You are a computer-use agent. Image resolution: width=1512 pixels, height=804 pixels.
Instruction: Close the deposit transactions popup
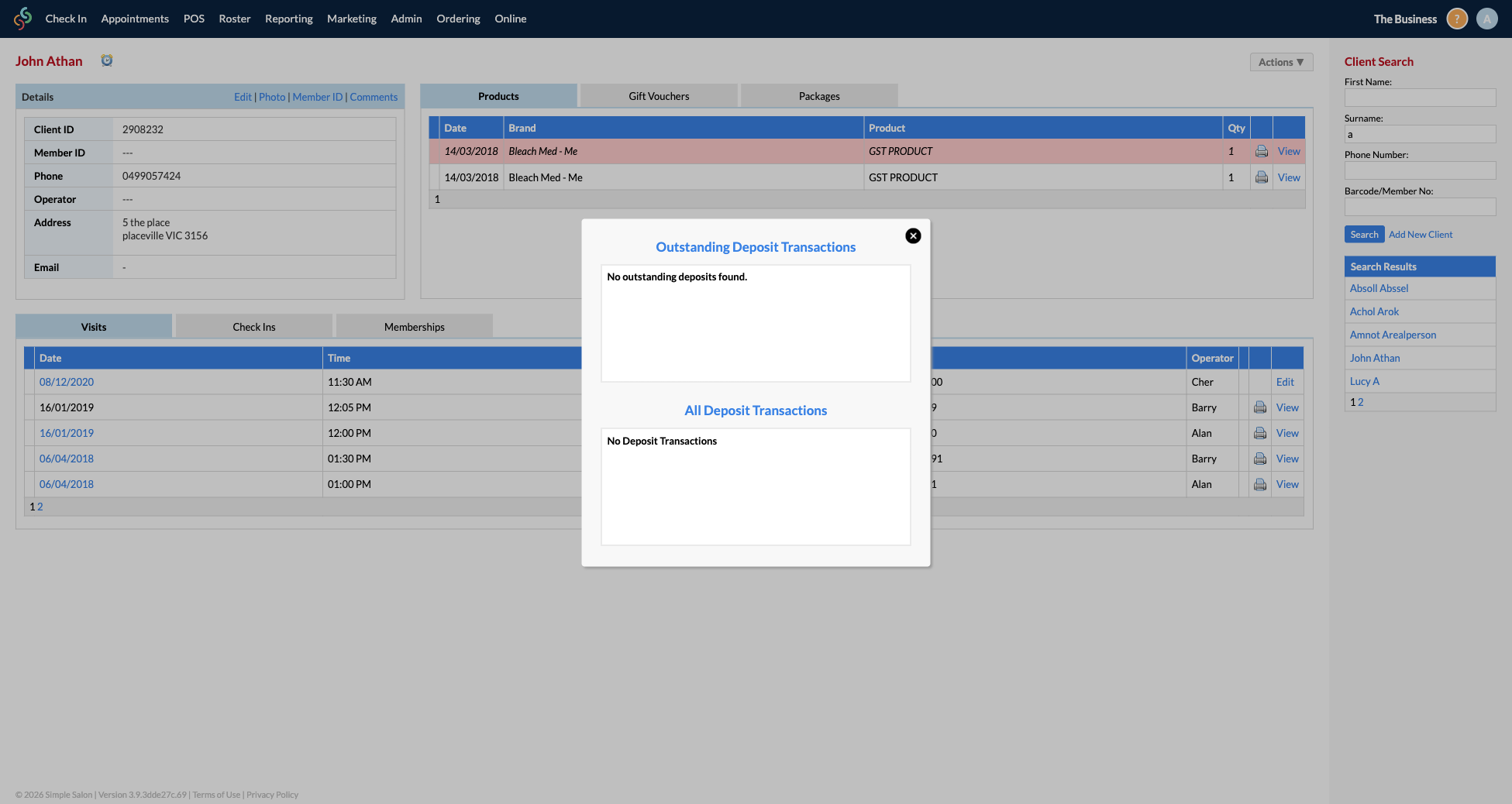(913, 235)
